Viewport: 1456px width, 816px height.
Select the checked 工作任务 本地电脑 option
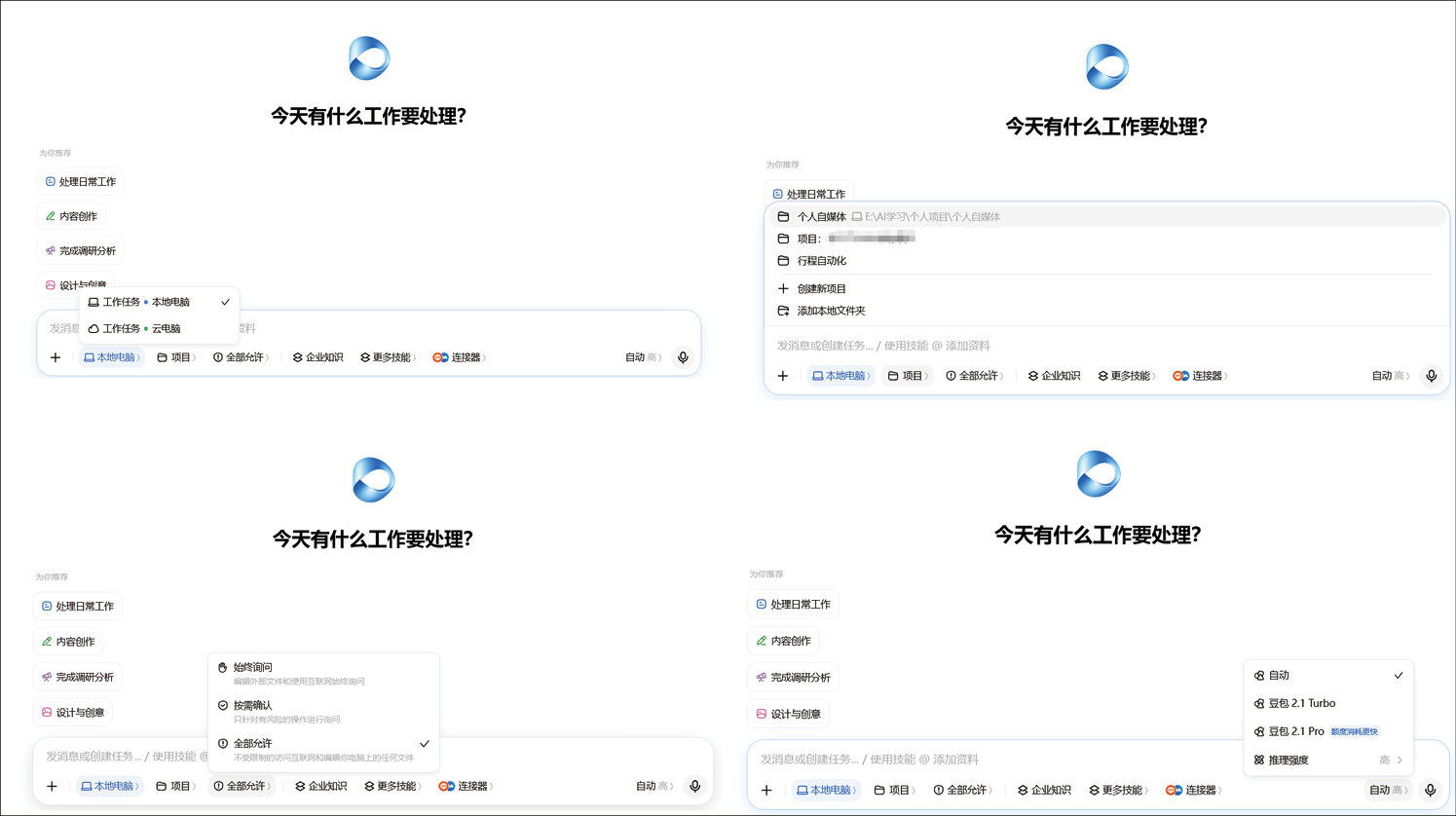tap(160, 303)
